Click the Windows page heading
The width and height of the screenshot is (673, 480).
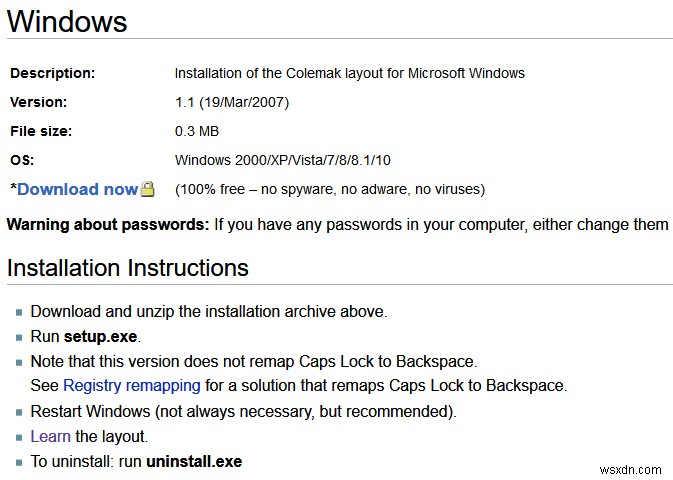coord(67,20)
